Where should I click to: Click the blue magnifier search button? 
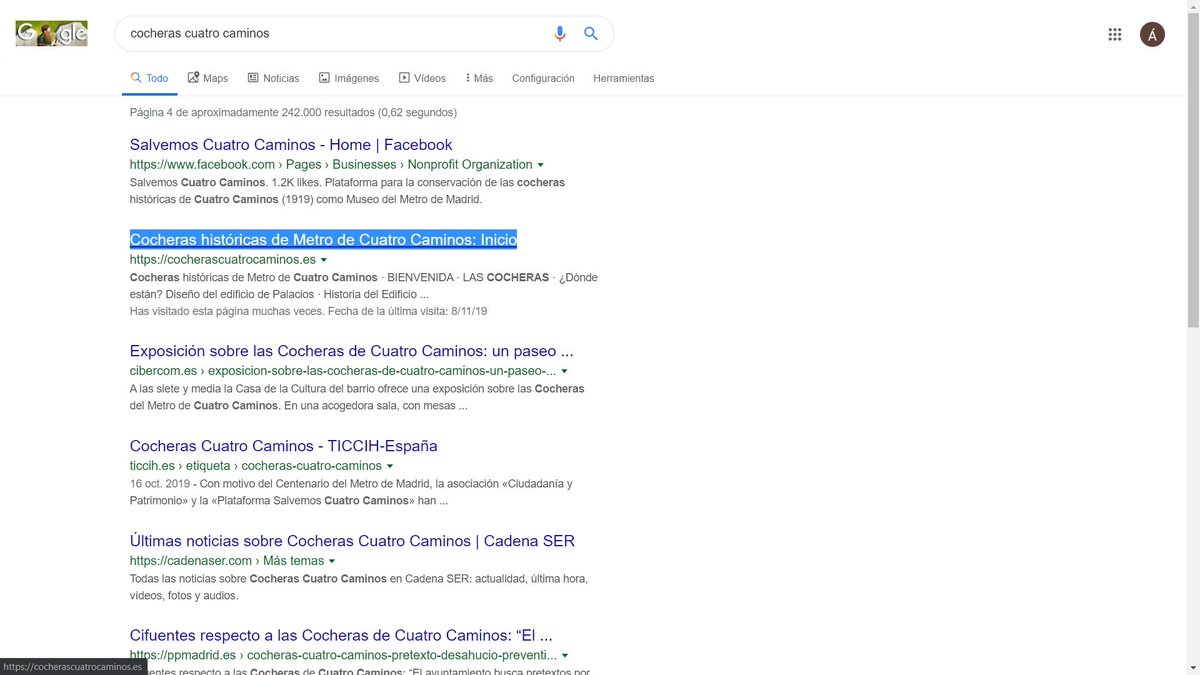pos(591,33)
